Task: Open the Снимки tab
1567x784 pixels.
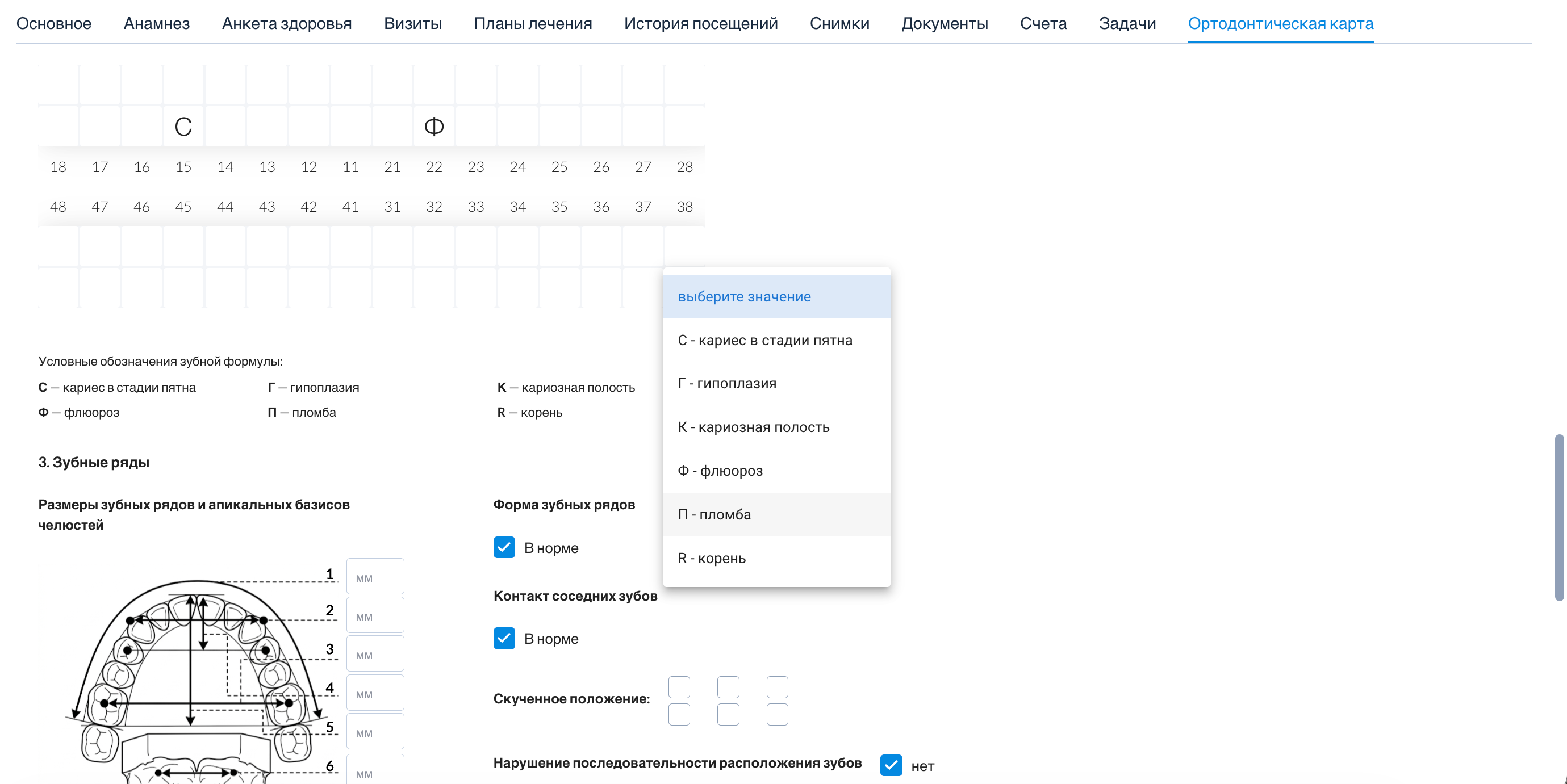Action: coord(839,23)
